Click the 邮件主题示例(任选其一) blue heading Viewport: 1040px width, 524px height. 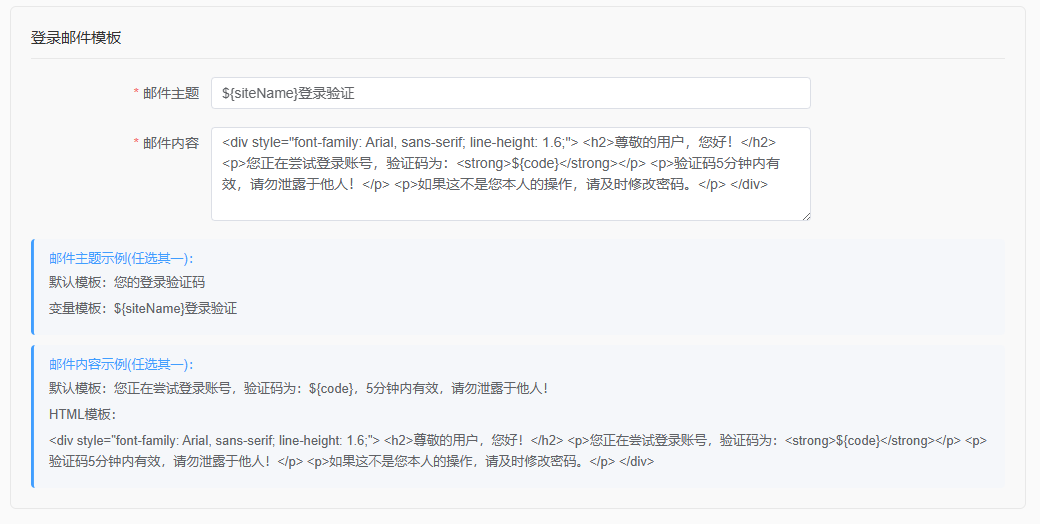[121, 258]
